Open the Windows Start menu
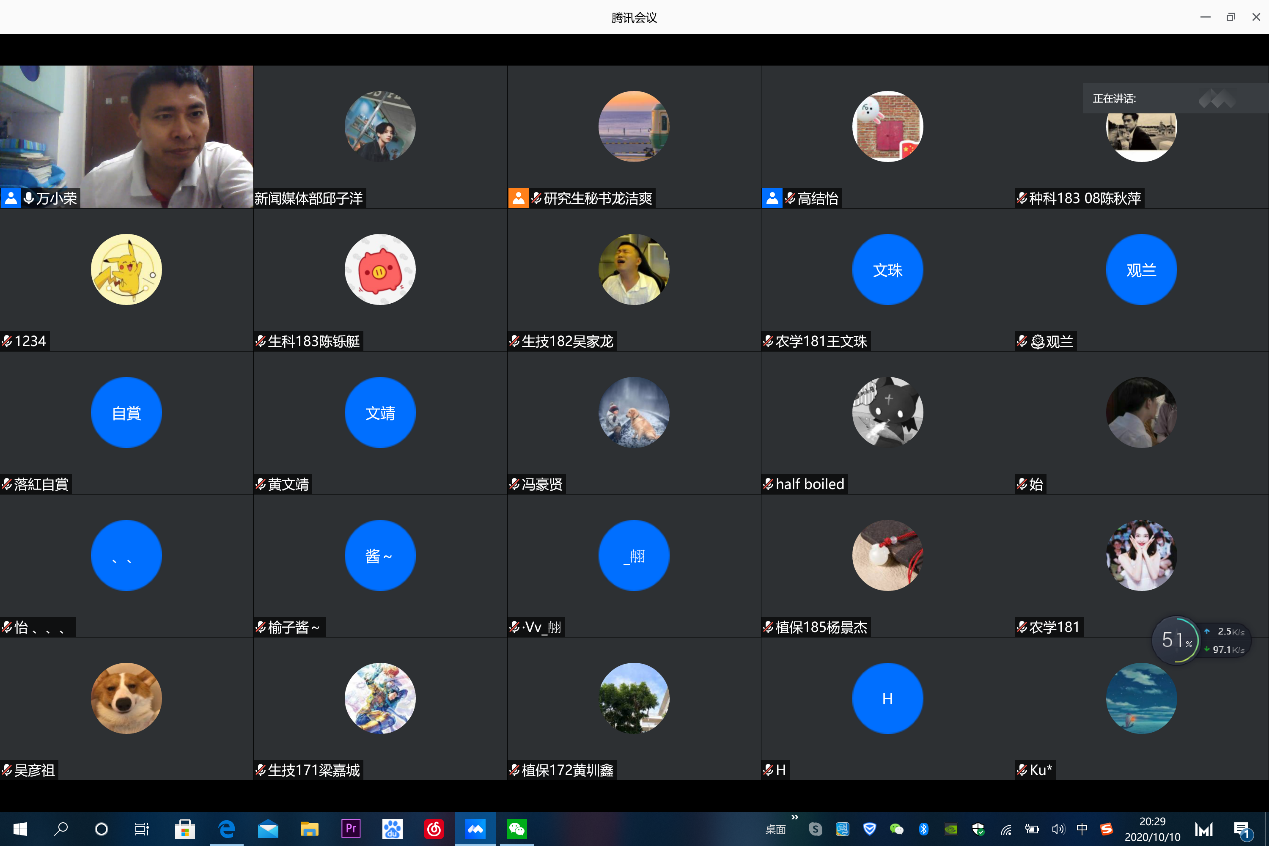 pos(19,829)
